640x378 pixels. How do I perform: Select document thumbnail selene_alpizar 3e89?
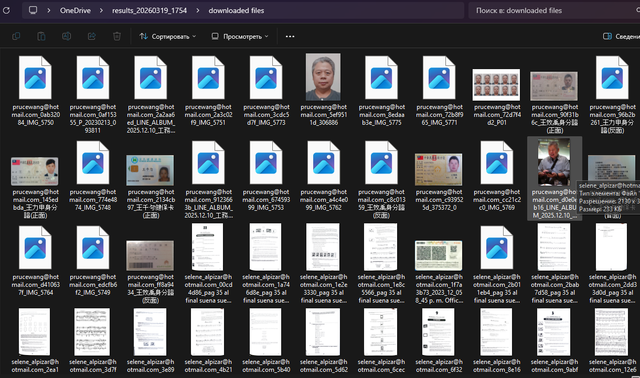[150, 332]
